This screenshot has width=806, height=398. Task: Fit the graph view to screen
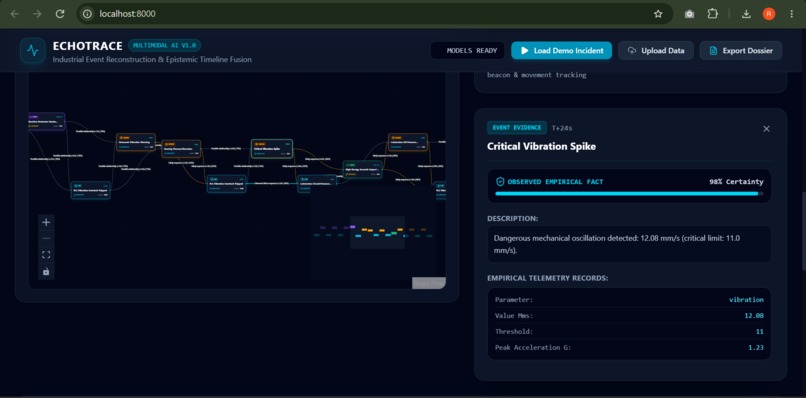click(x=46, y=255)
